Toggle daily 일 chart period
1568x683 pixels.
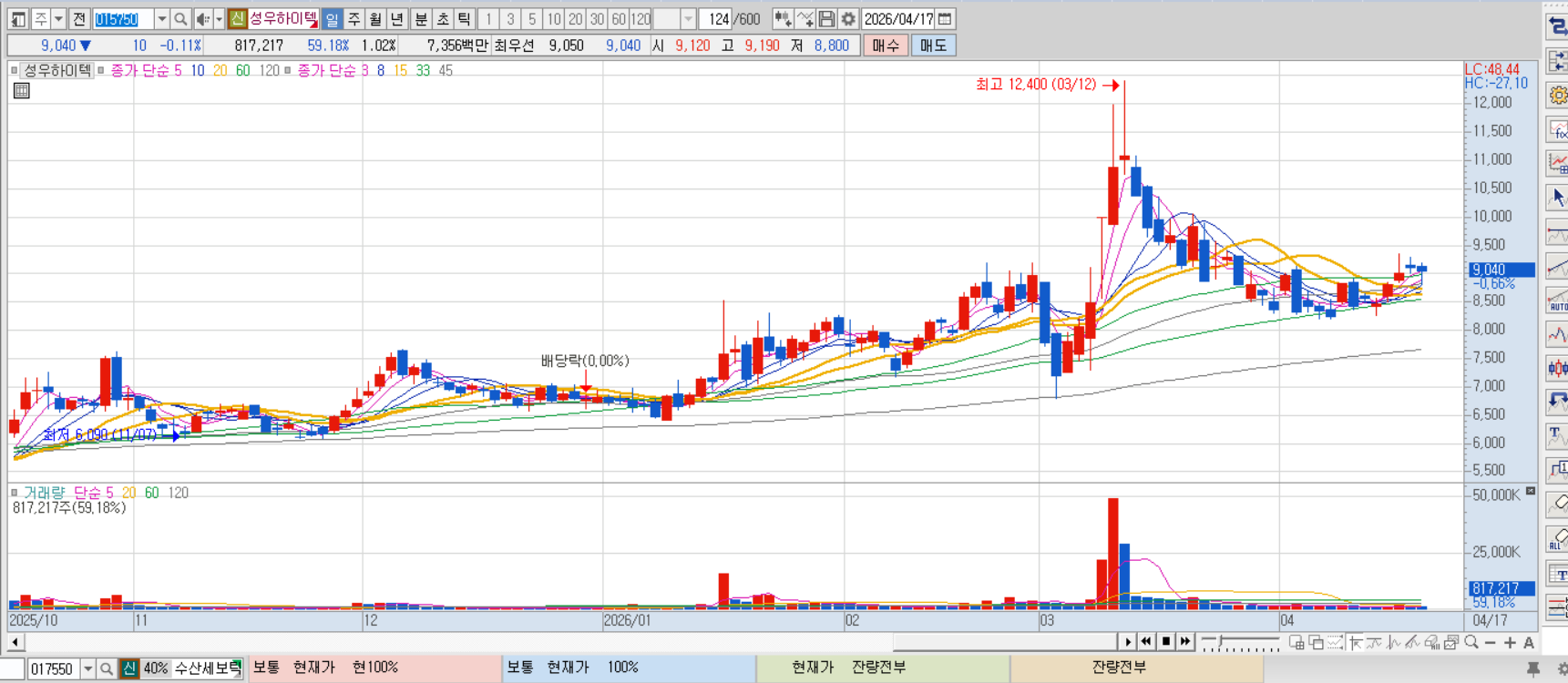click(x=332, y=19)
